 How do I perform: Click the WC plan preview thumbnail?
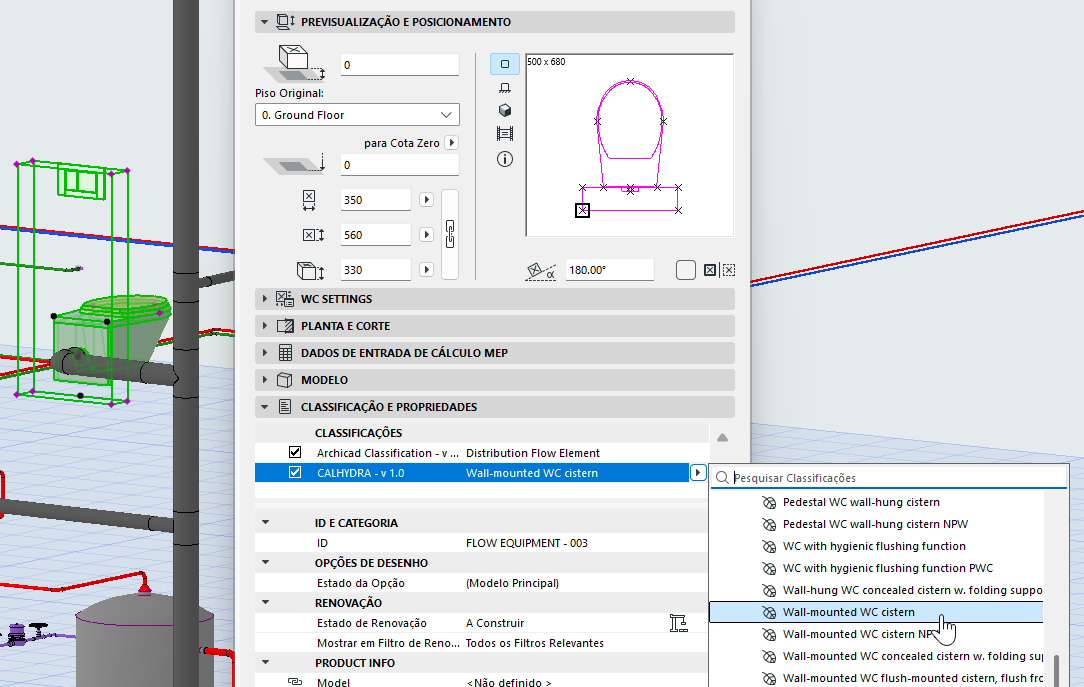(630, 145)
